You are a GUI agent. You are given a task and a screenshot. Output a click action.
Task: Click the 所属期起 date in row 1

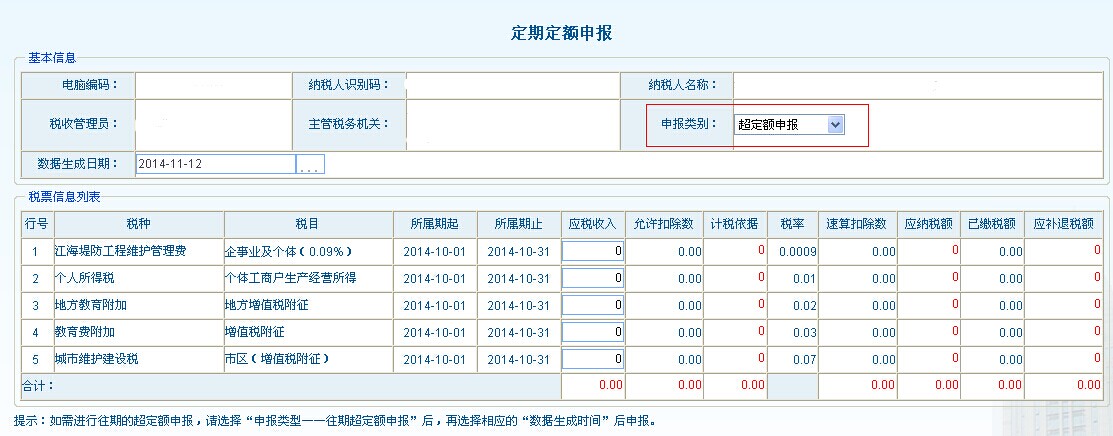pyautogui.click(x=435, y=251)
